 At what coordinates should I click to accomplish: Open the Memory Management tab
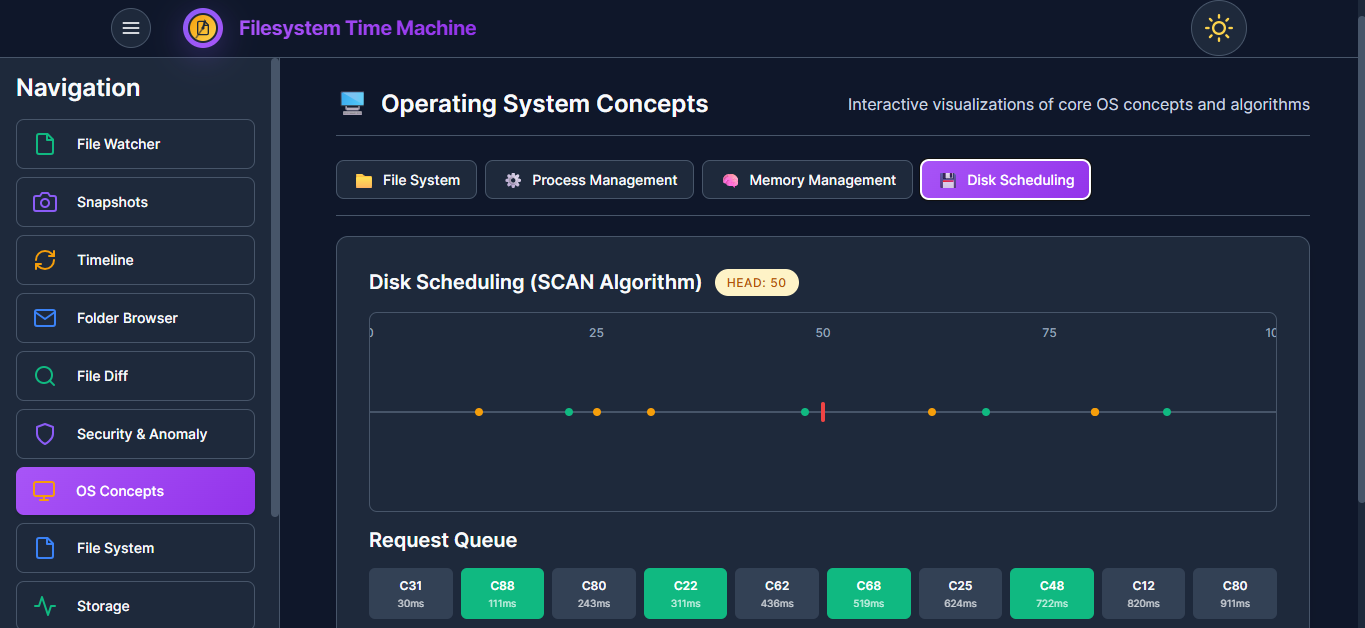pyautogui.click(x=807, y=179)
